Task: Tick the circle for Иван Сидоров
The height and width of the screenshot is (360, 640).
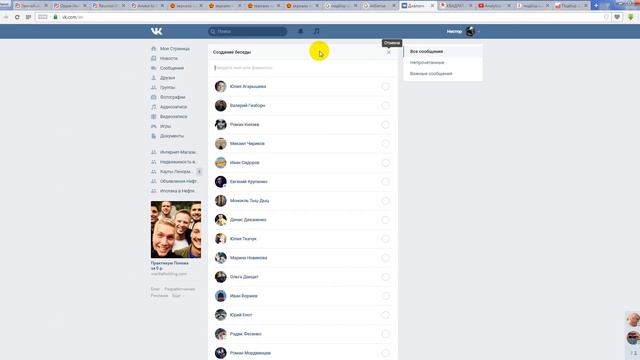Action: [x=385, y=162]
